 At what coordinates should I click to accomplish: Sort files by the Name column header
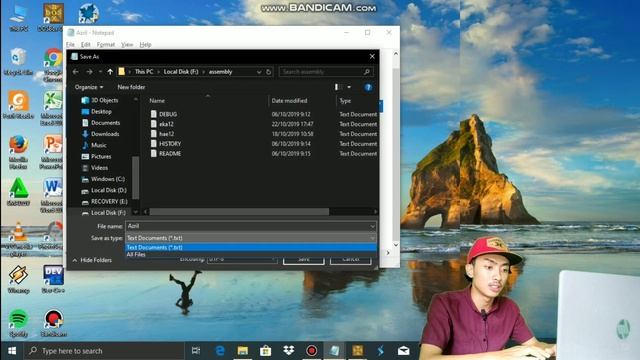157,100
